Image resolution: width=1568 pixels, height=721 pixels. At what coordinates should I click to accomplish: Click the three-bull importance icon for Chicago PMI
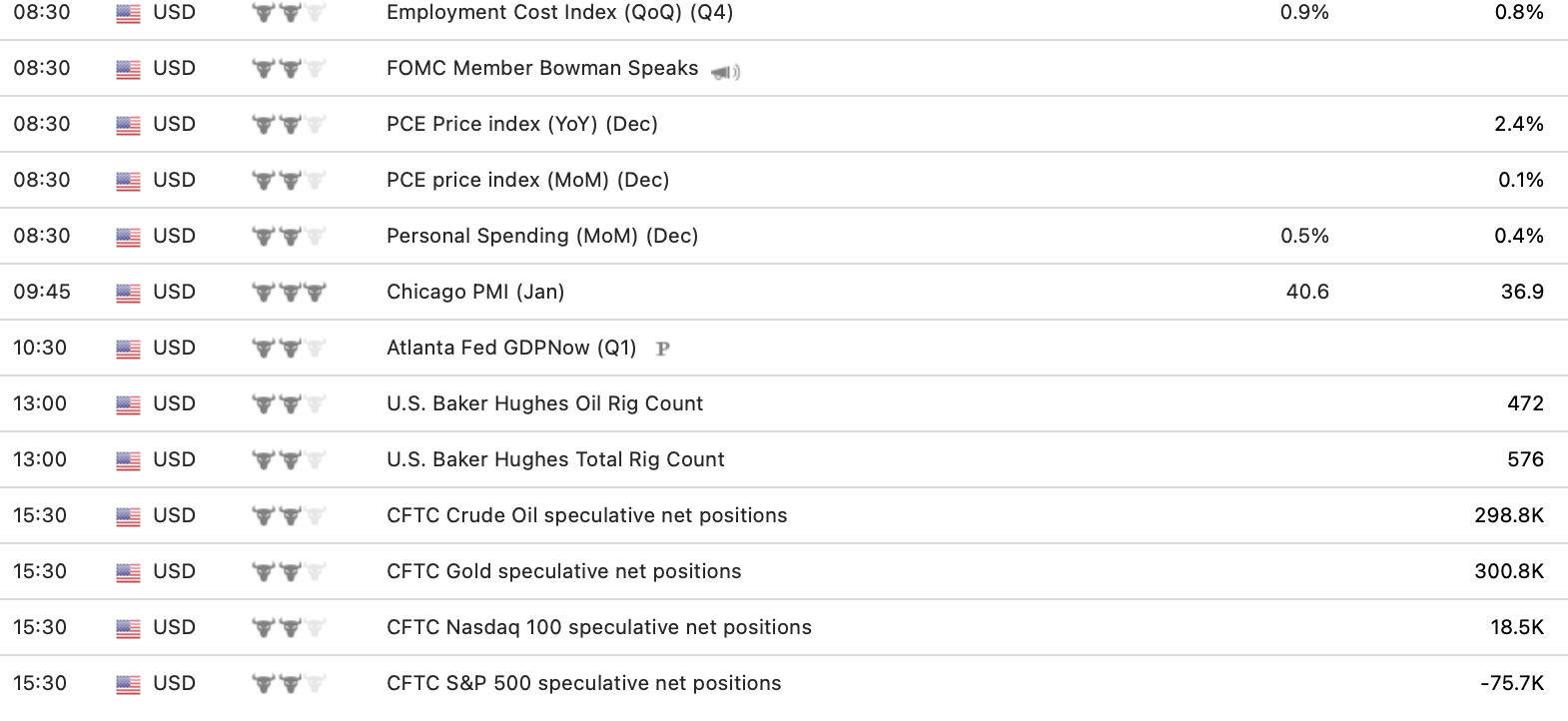tap(289, 293)
